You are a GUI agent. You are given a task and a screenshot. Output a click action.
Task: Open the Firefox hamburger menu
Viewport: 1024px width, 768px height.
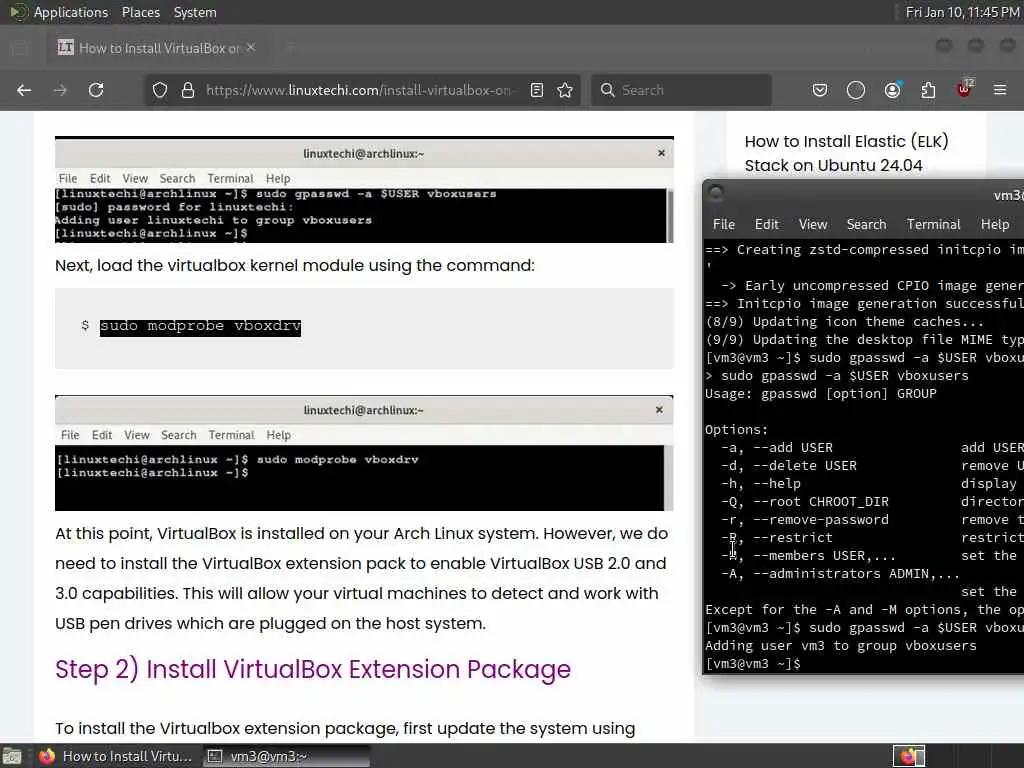click(x=1000, y=90)
